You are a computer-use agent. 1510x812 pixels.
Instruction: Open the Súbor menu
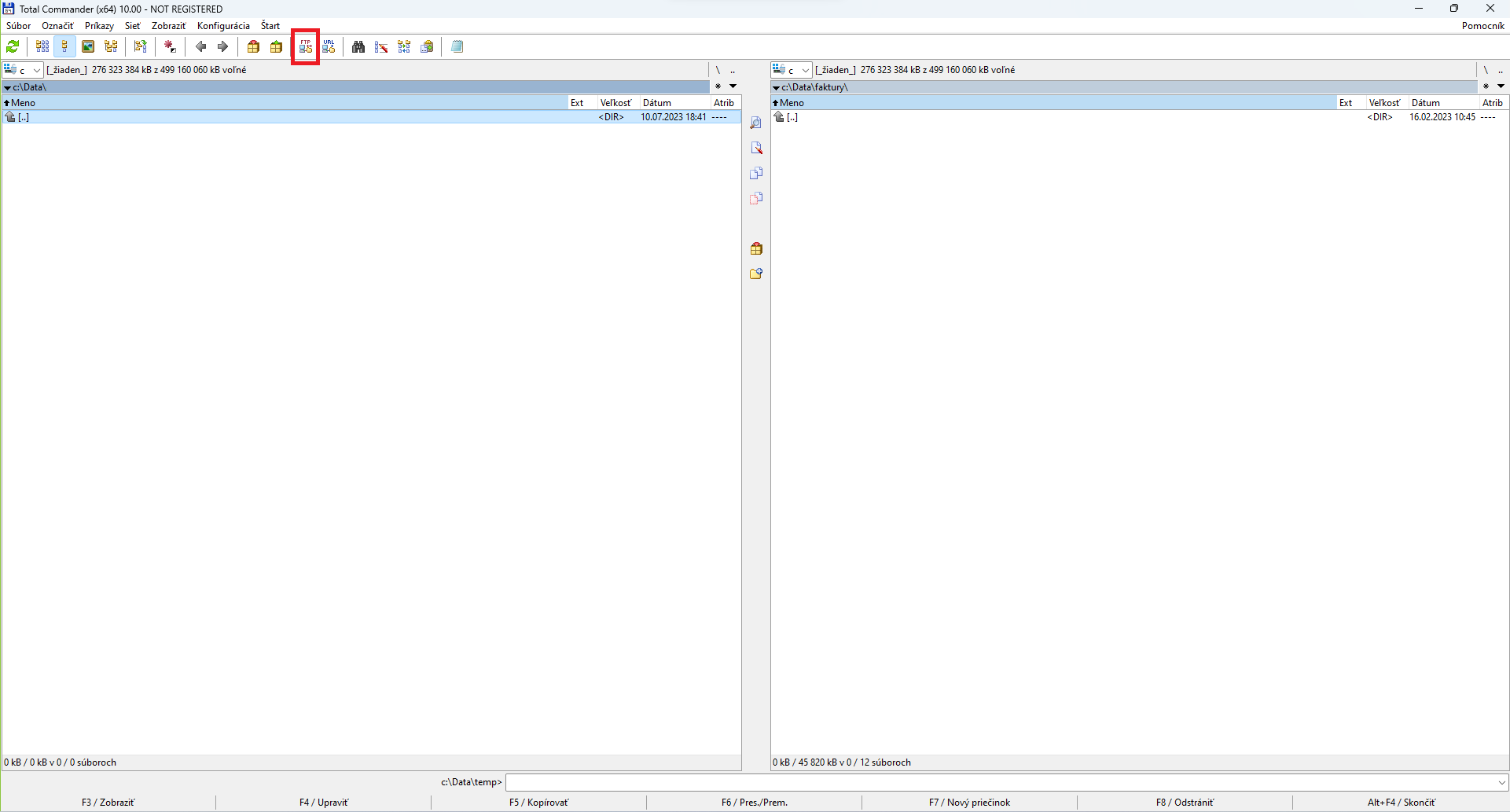pyautogui.click(x=19, y=26)
